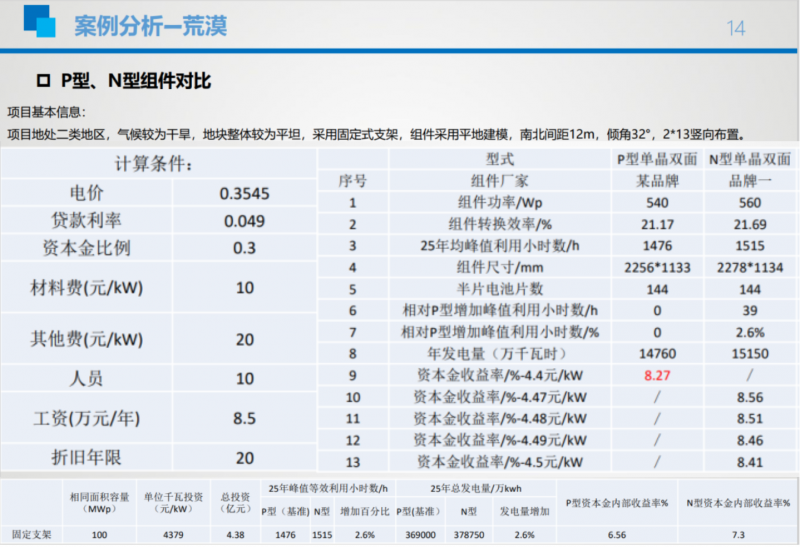Select the 固定支架 row label

(x=30, y=535)
